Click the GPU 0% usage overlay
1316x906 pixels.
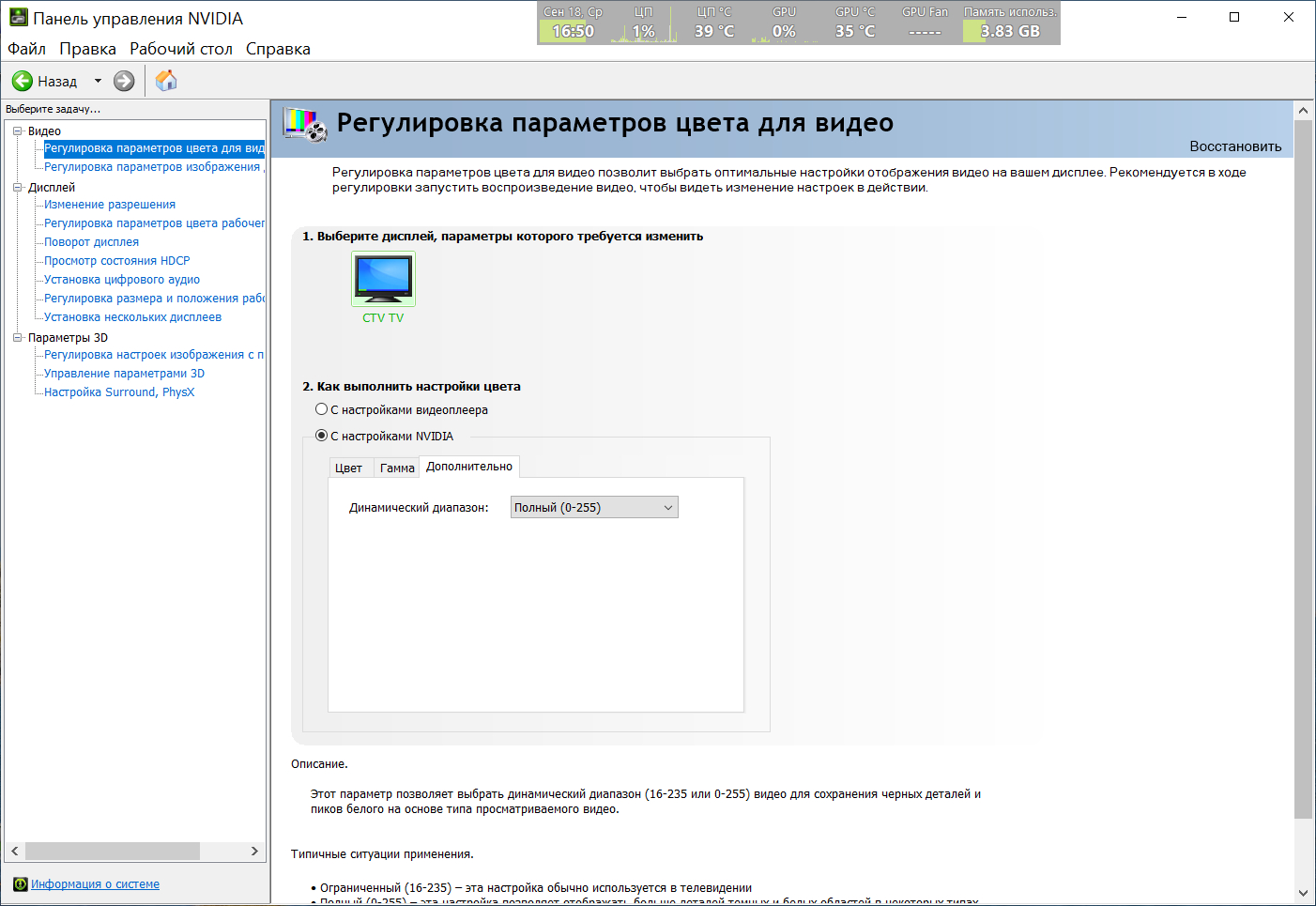(784, 23)
